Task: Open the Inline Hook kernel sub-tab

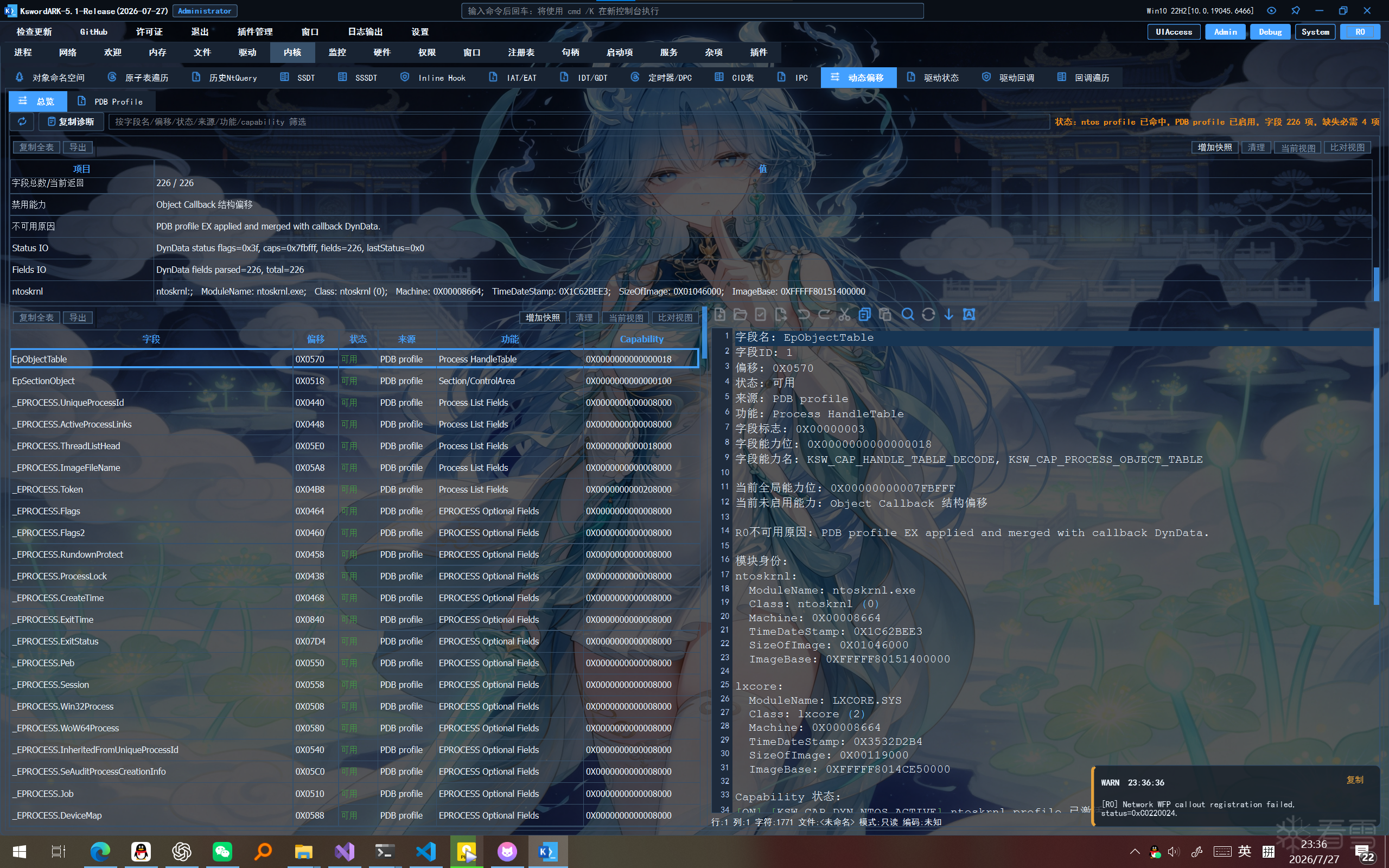Action: coord(434,78)
